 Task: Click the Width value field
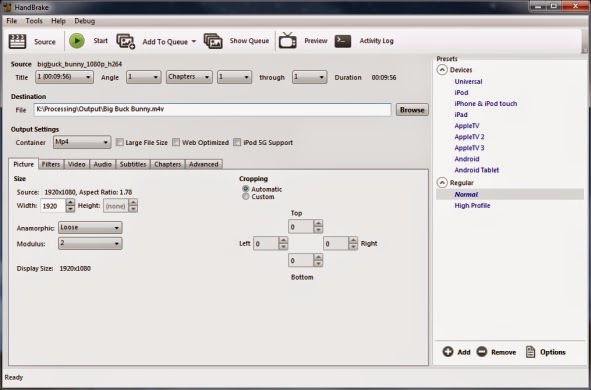(x=53, y=206)
